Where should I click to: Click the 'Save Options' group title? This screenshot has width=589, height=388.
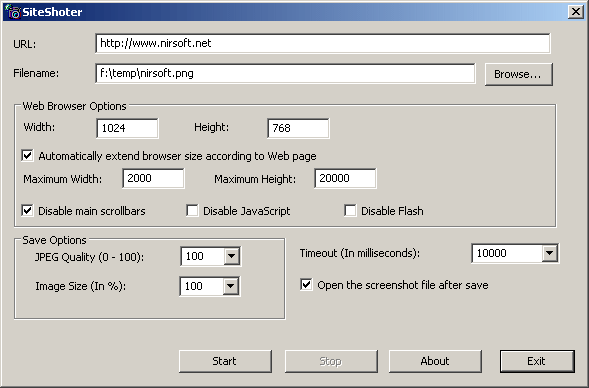[54, 240]
